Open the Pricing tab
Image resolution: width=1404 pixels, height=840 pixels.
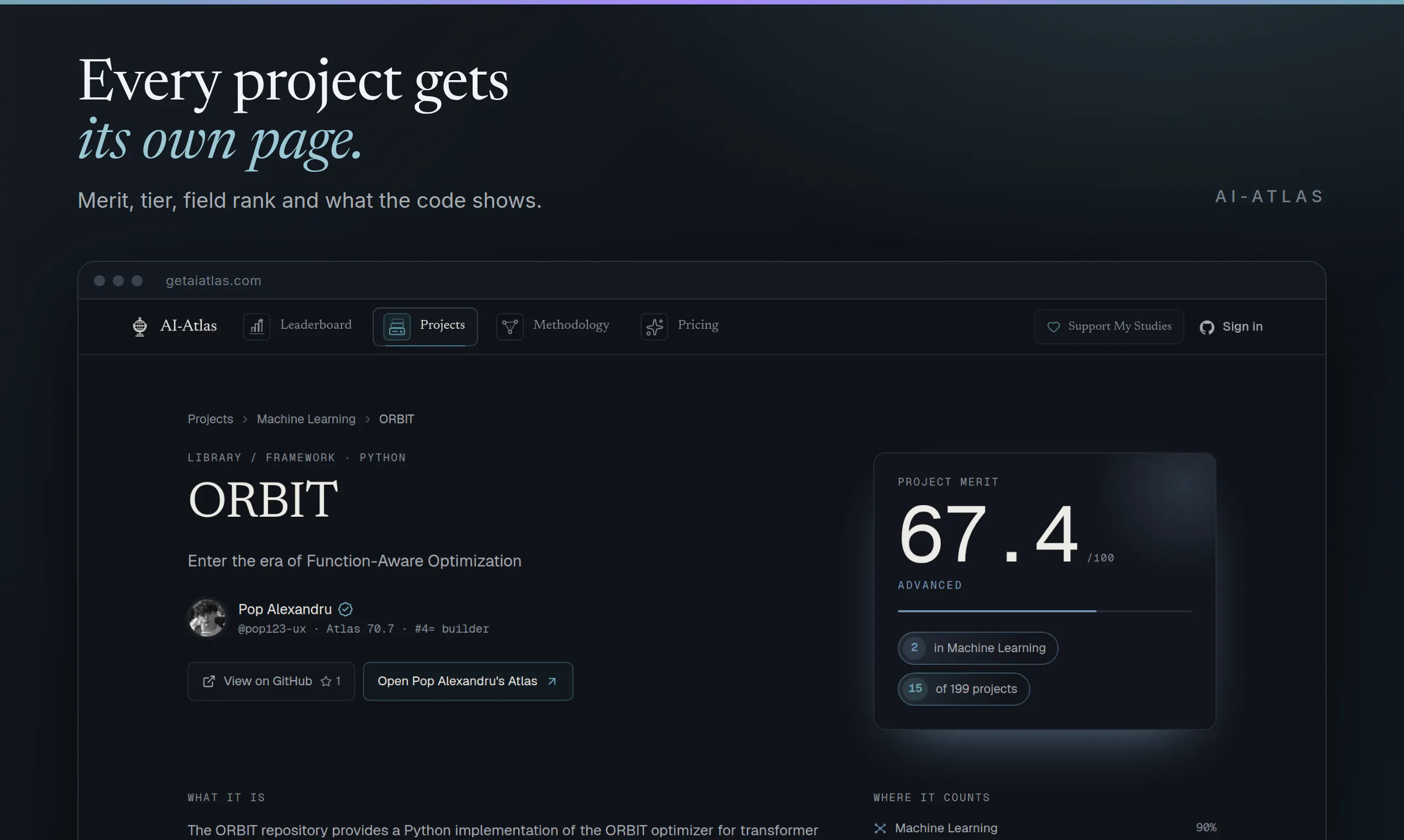pos(680,326)
